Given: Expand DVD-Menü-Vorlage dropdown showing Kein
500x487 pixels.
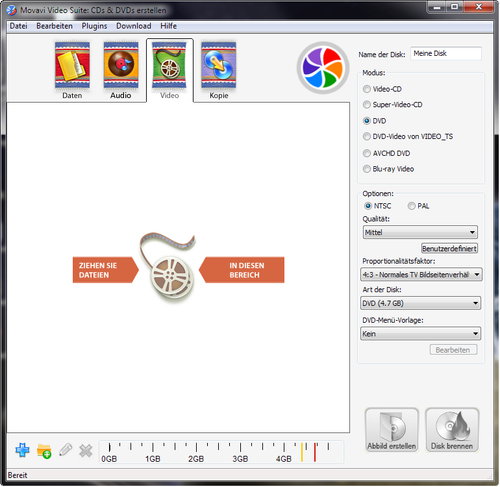Looking at the screenshot, I should click(421, 333).
